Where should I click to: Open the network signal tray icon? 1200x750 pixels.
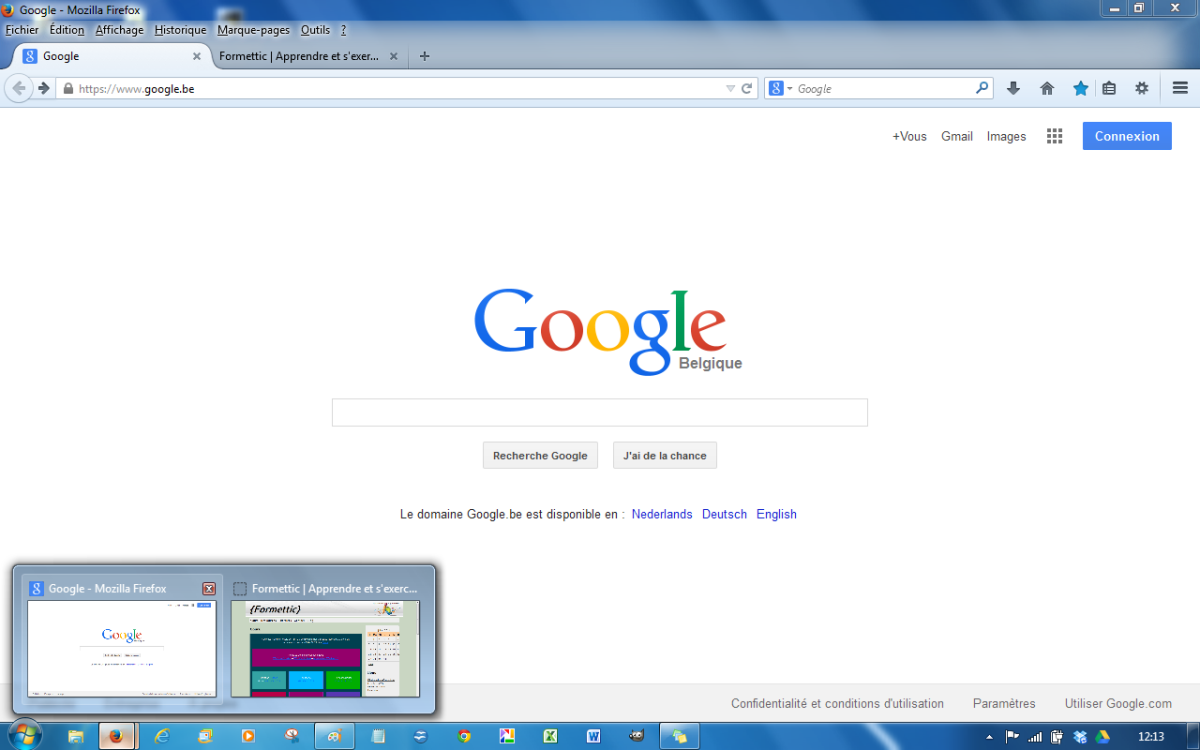(x=1034, y=737)
